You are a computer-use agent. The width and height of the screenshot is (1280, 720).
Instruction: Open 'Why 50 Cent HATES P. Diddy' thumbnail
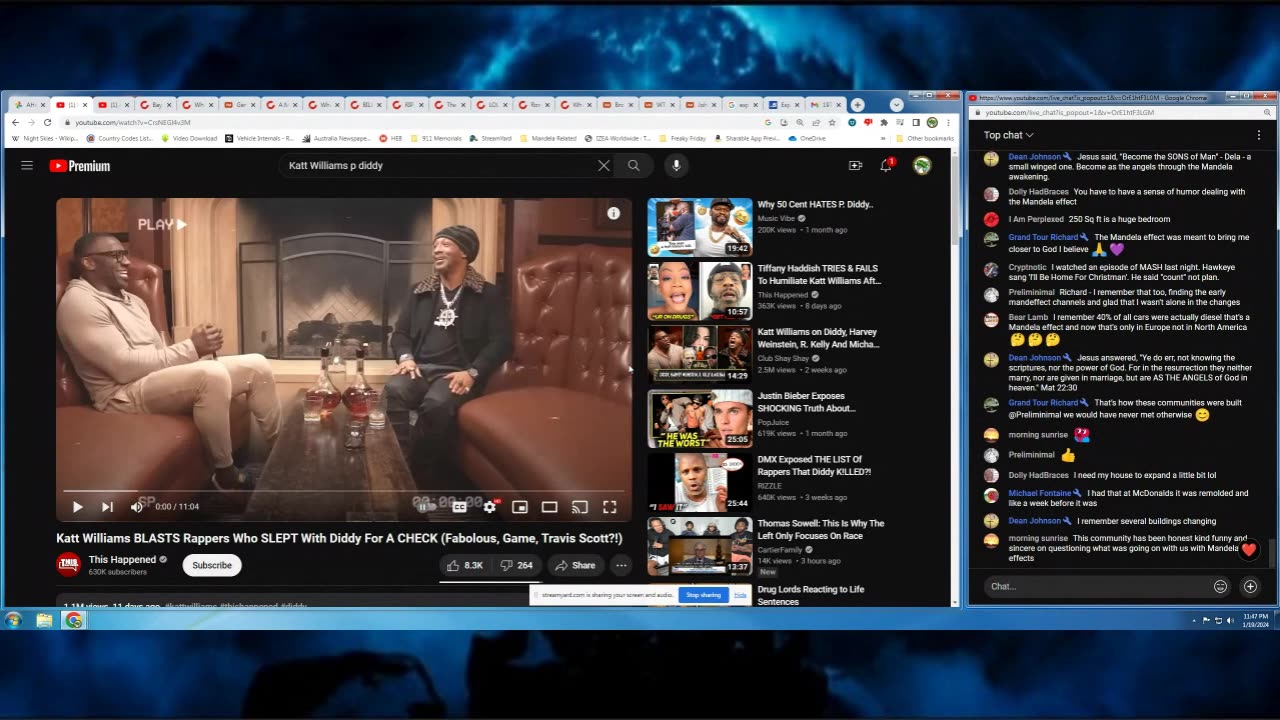[700, 227]
